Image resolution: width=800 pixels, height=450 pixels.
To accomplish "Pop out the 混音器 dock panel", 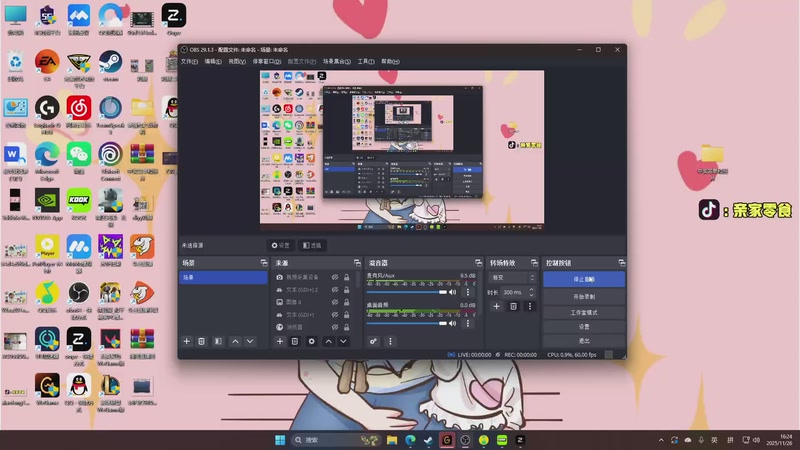I will [478, 263].
